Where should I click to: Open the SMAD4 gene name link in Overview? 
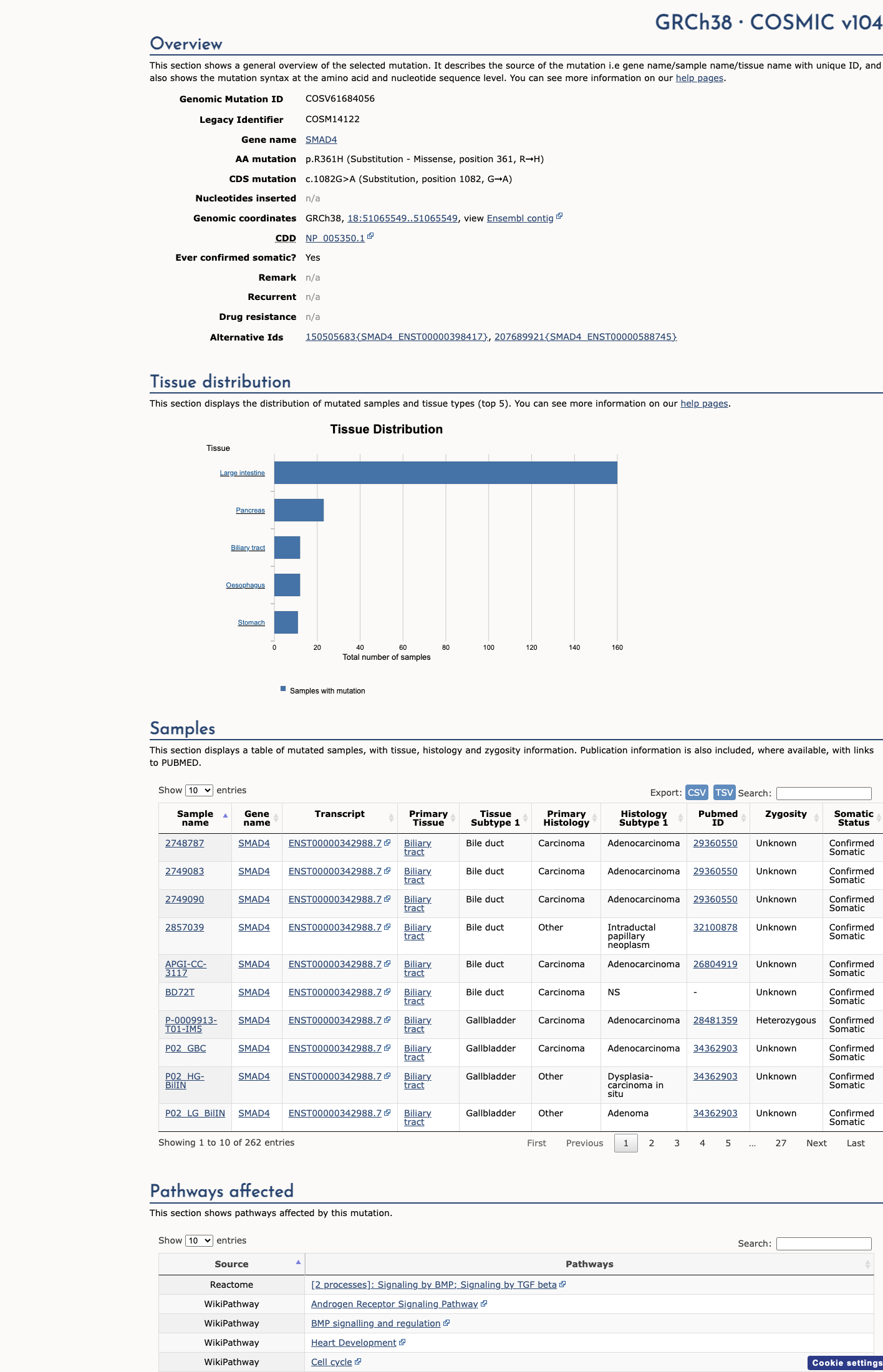coord(321,140)
